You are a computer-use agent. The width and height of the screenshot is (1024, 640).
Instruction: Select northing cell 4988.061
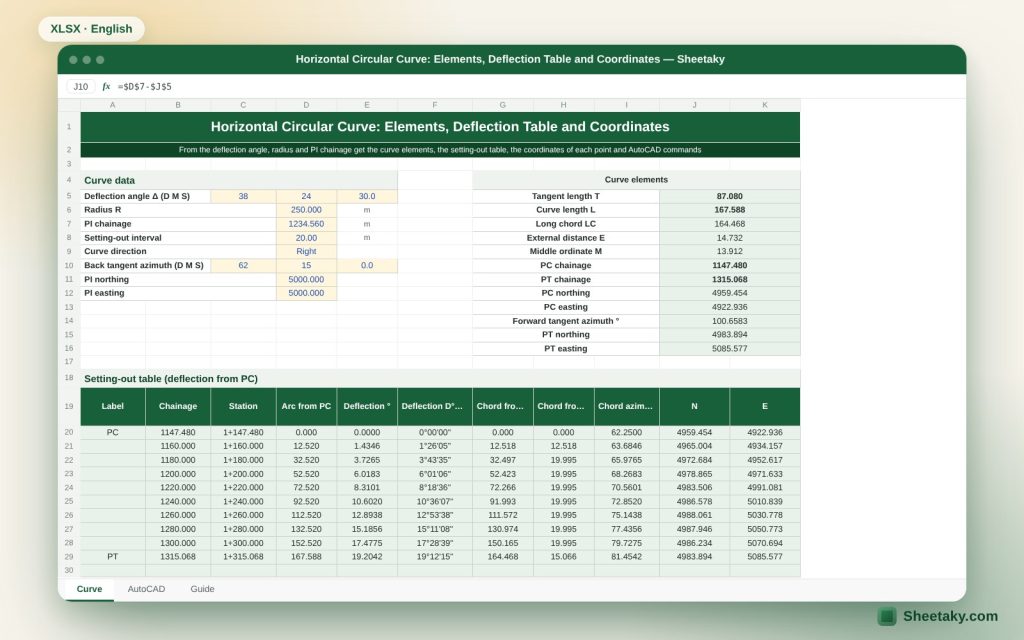click(694, 515)
